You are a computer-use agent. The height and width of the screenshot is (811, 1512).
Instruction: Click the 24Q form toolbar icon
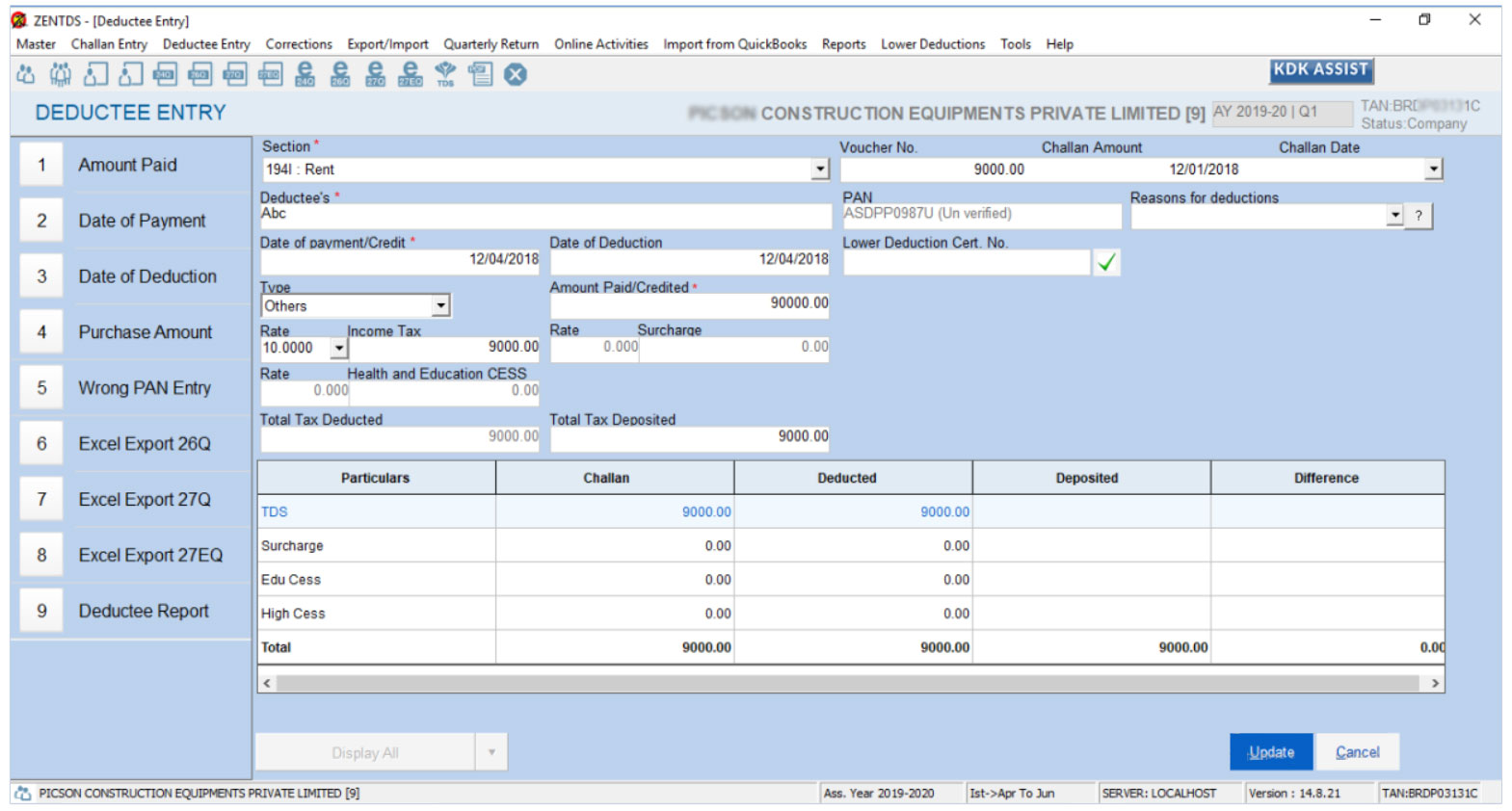pyautogui.click(x=165, y=74)
